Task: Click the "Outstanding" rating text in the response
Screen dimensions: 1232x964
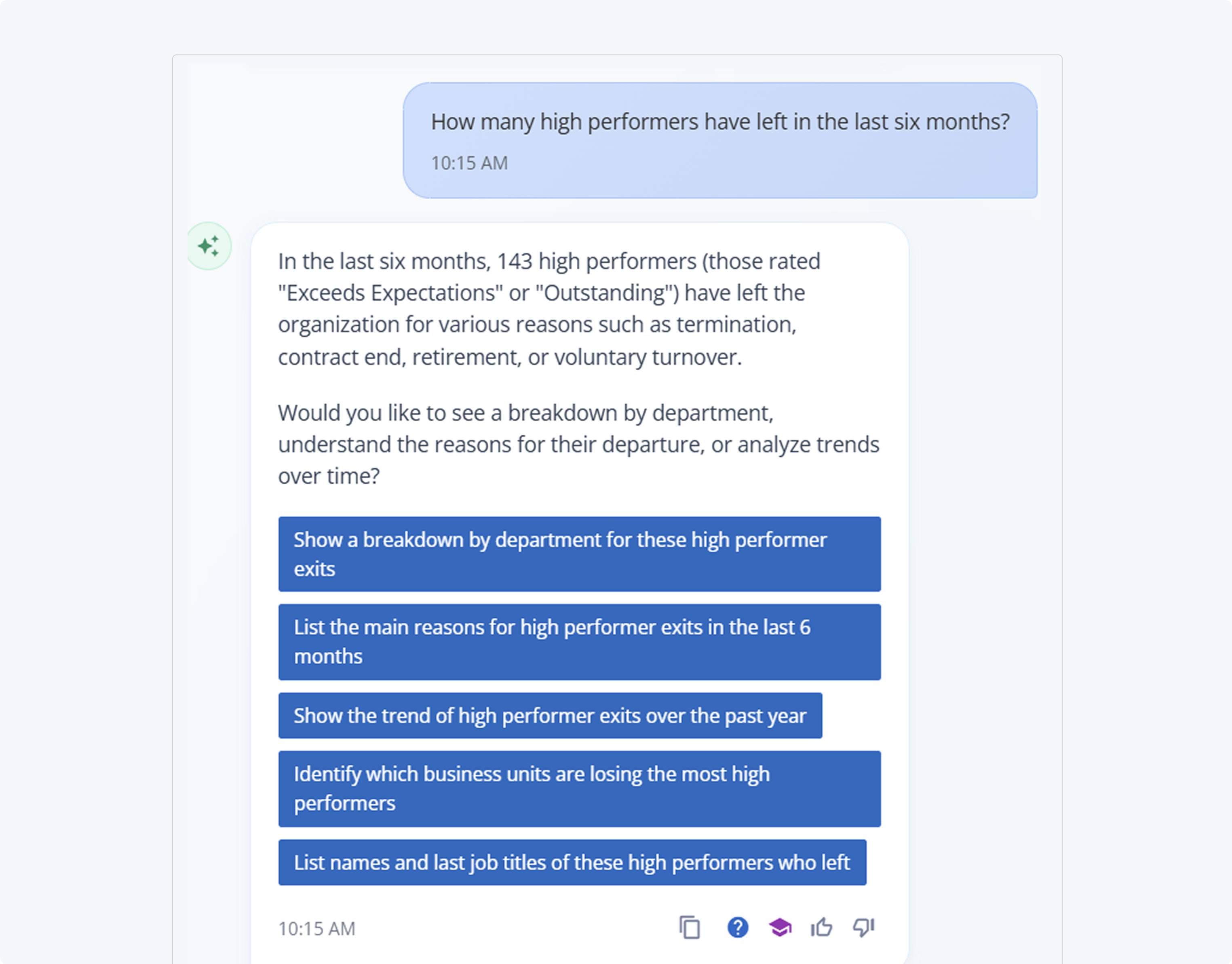Action: pyautogui.click(x=604, y=293)
